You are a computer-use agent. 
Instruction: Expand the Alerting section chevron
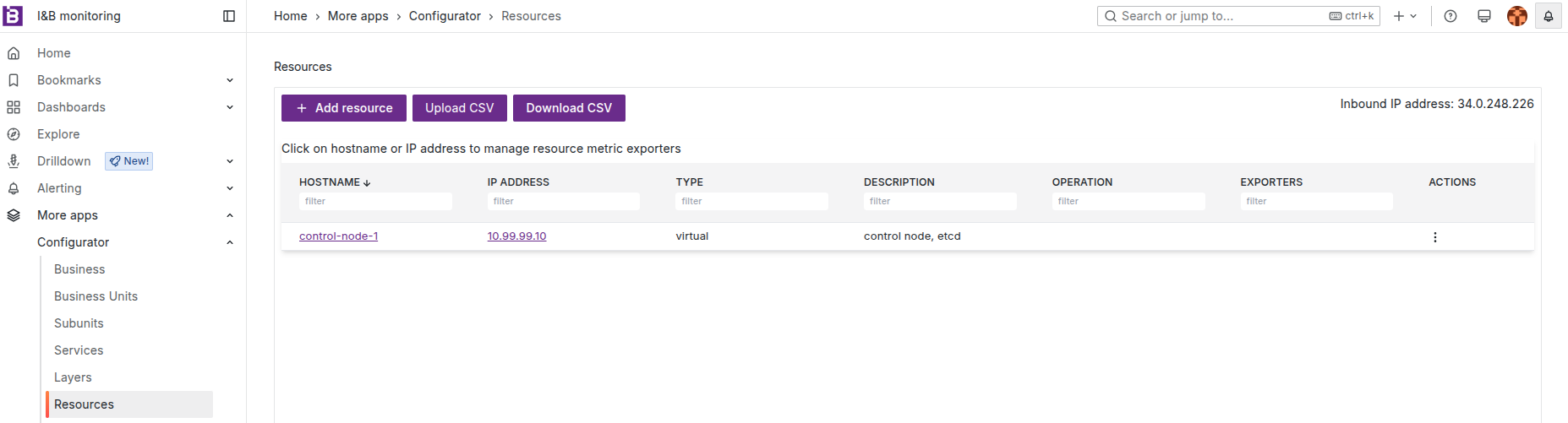230,188
